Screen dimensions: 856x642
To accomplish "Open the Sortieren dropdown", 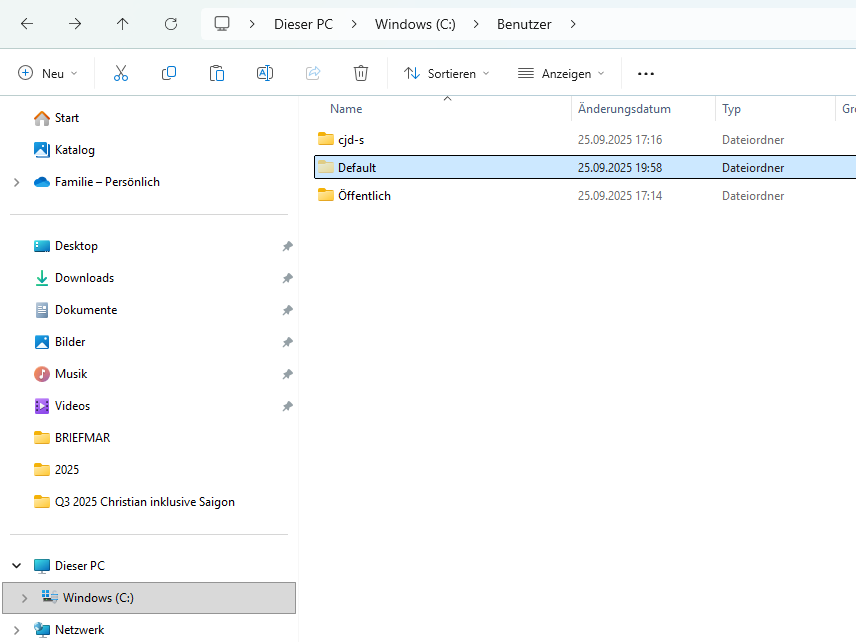I will coord(447,73).
